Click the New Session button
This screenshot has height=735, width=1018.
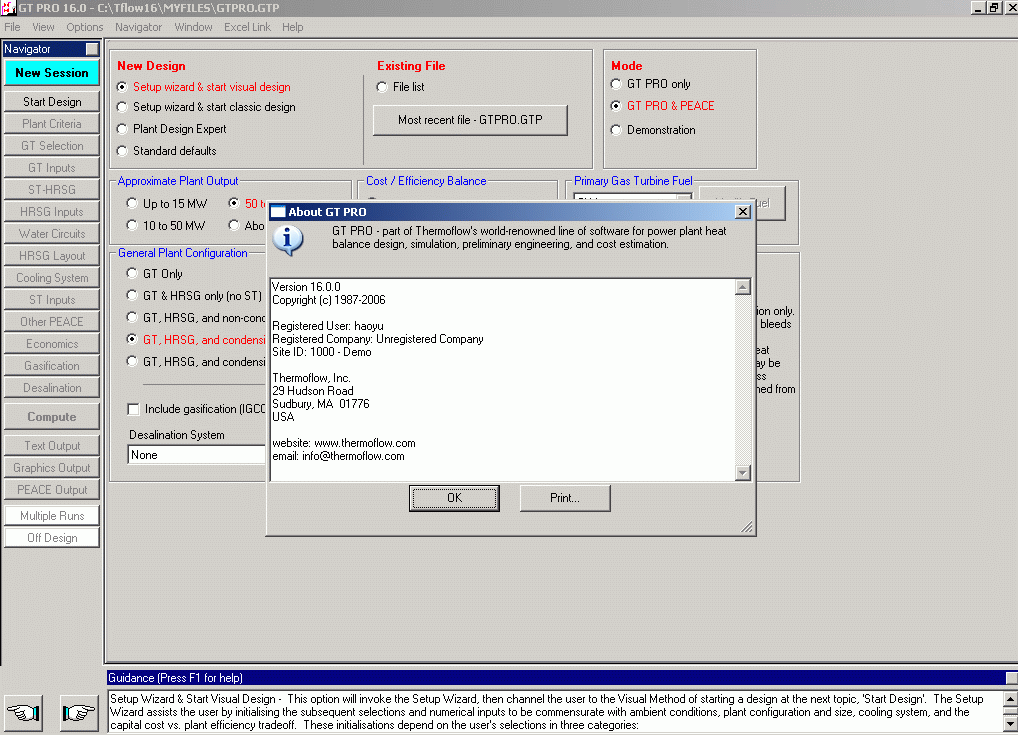click(52, 73)
